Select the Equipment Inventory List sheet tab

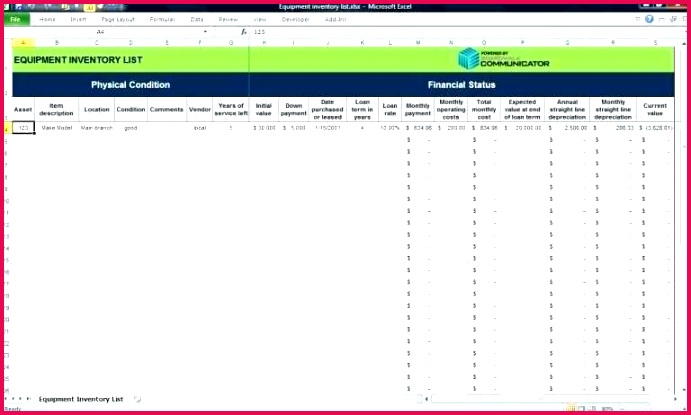point(81,399)
